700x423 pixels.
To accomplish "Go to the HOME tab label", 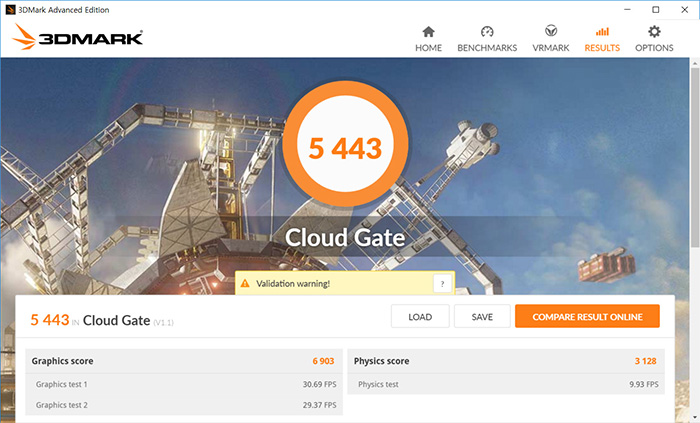I will pos(428,48).
